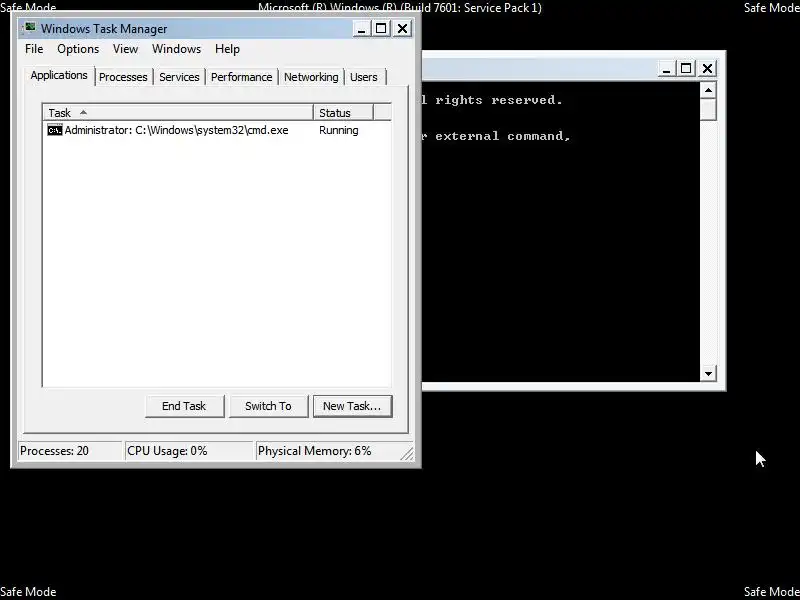Open the File menu in Task Manager

click(x=34, y=49)
